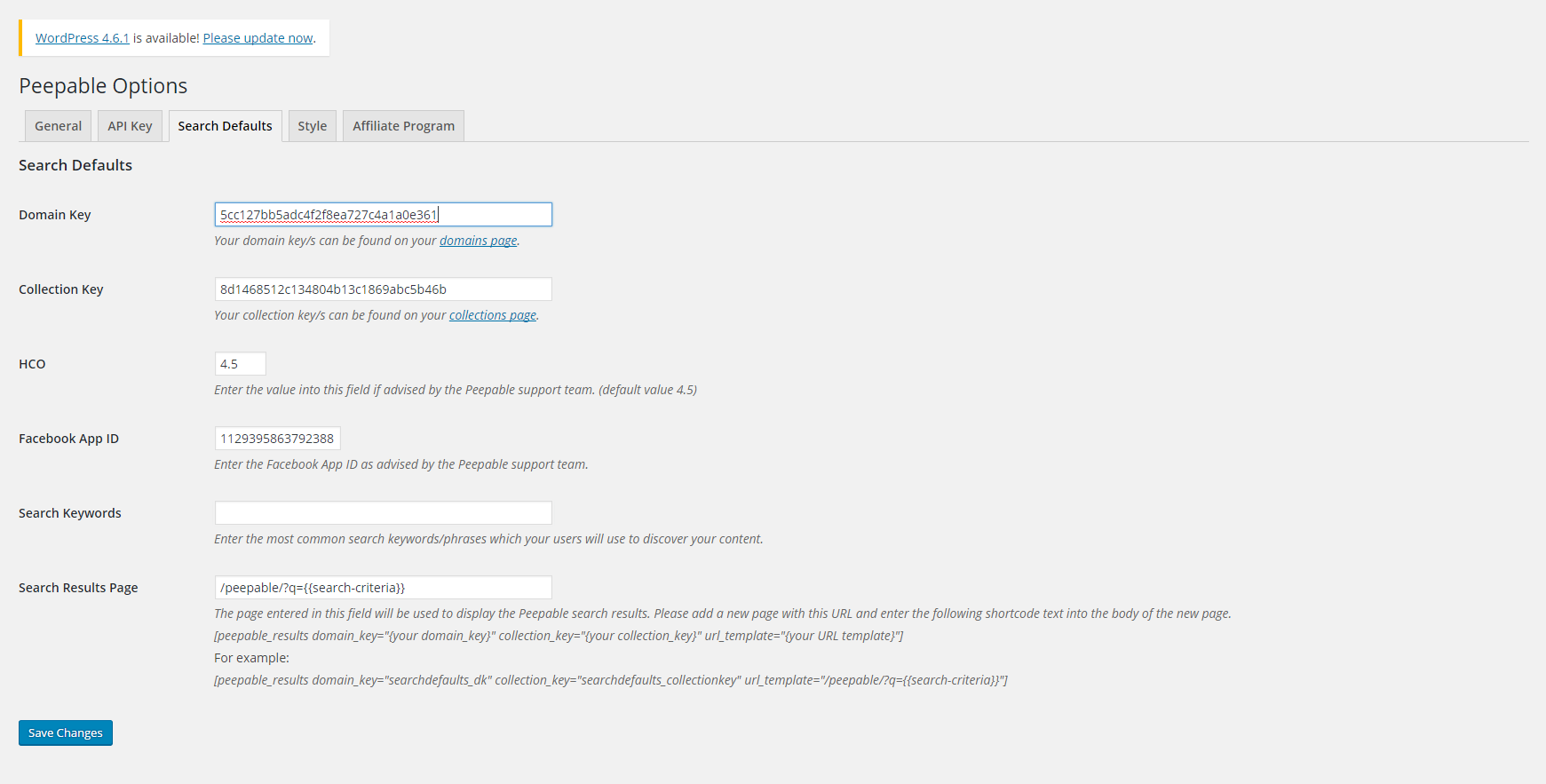
Task: Click the Facebook App ID help description
Action: (401, 464)
